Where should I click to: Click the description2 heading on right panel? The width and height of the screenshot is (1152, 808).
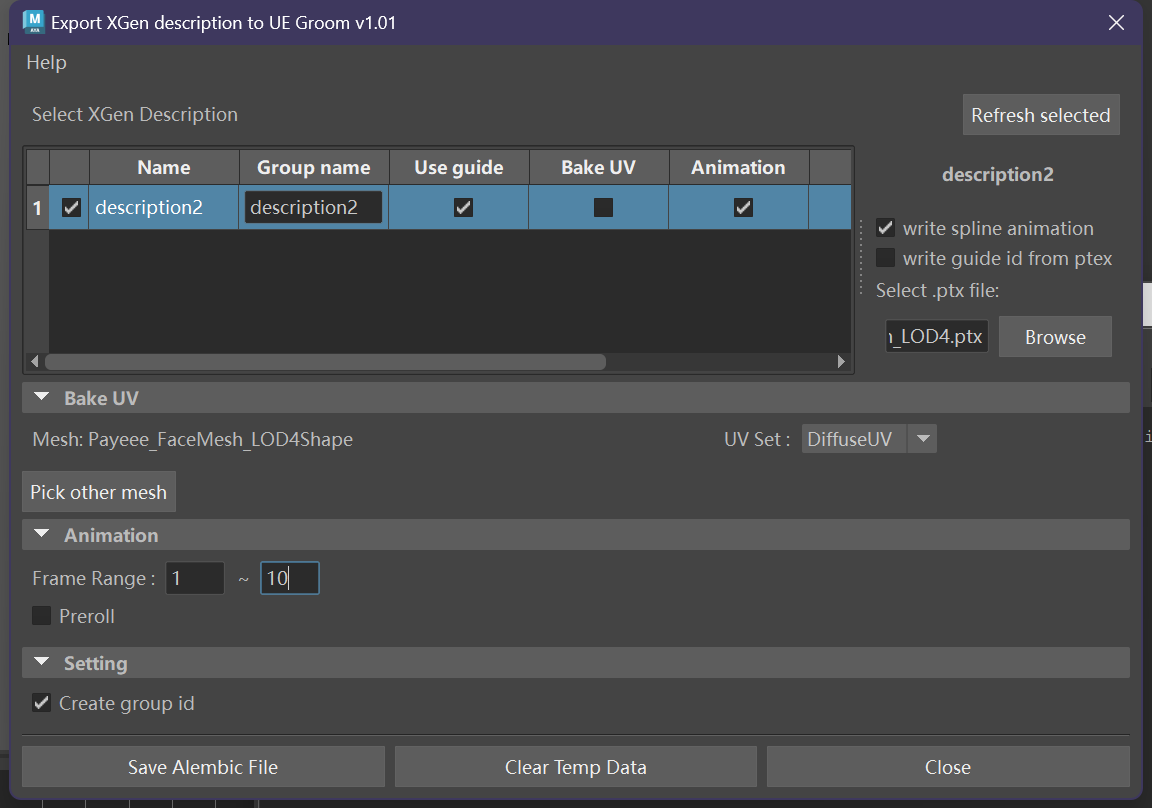pos(997,174)
